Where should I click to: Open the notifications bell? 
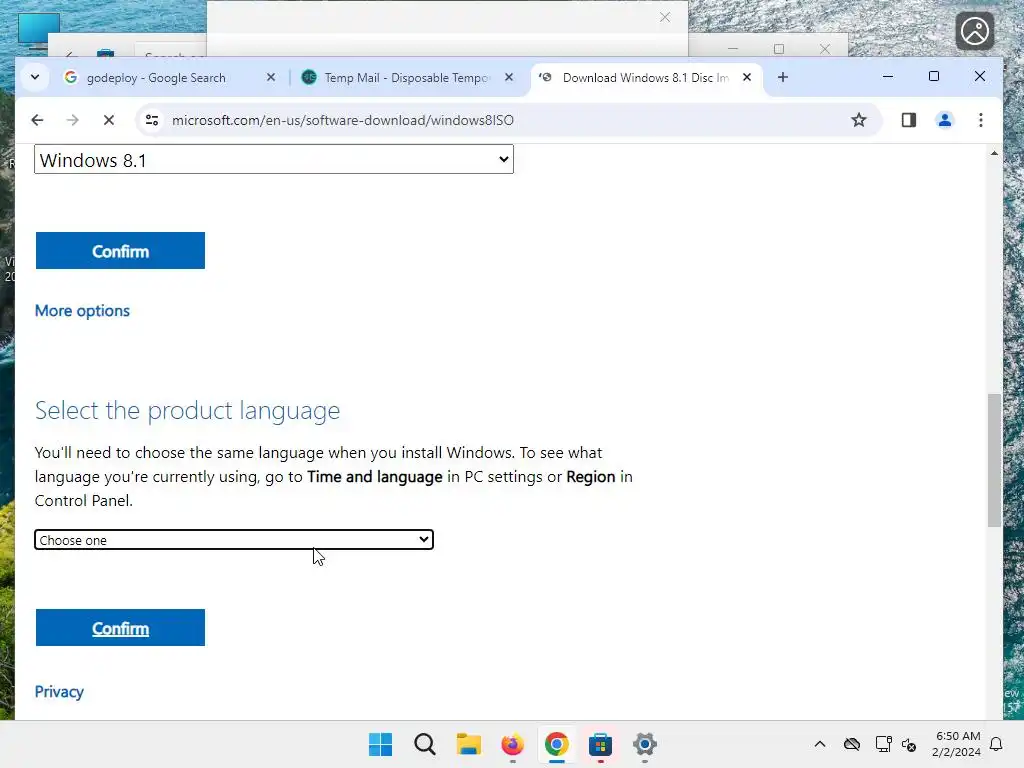(x=996, y=744)
